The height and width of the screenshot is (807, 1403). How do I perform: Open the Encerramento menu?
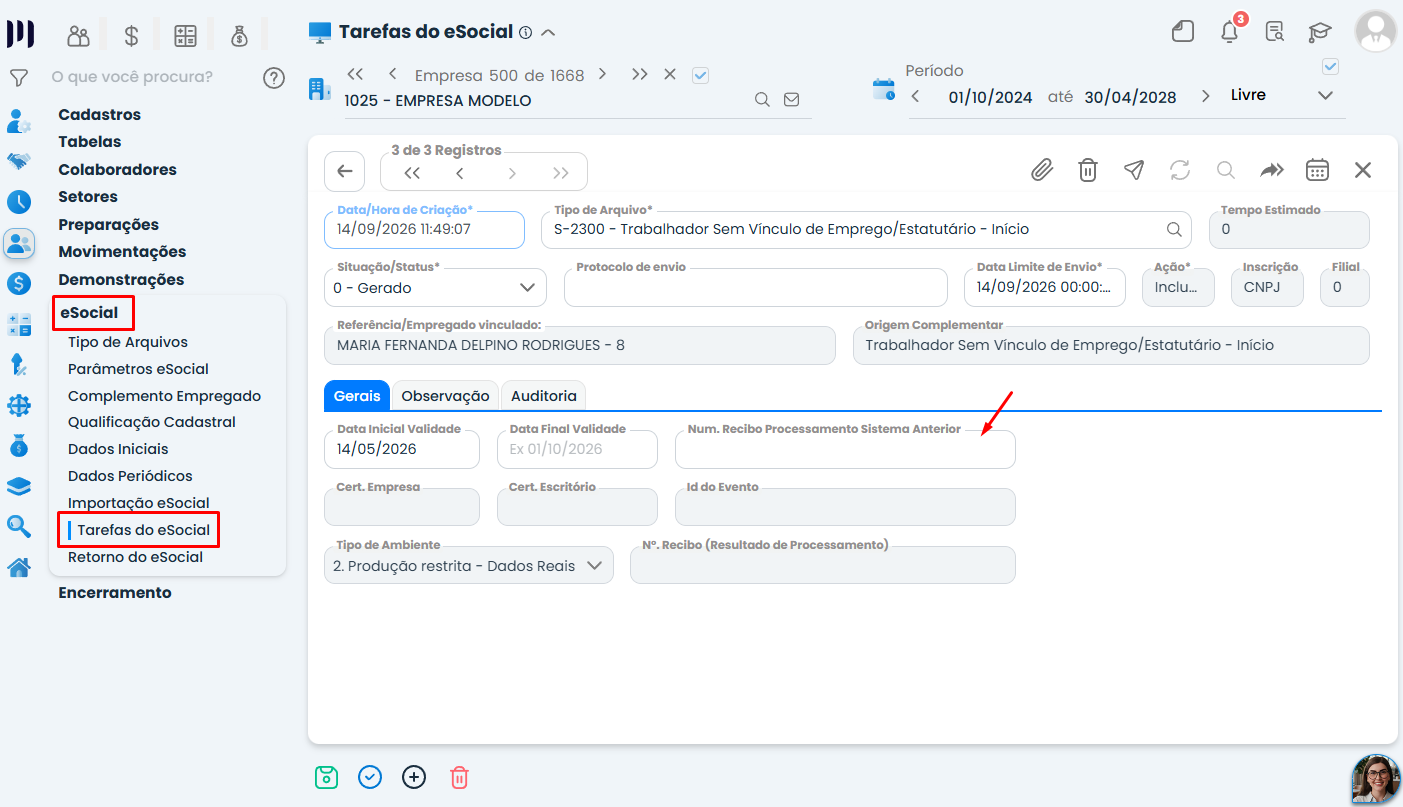pos(115,593)
